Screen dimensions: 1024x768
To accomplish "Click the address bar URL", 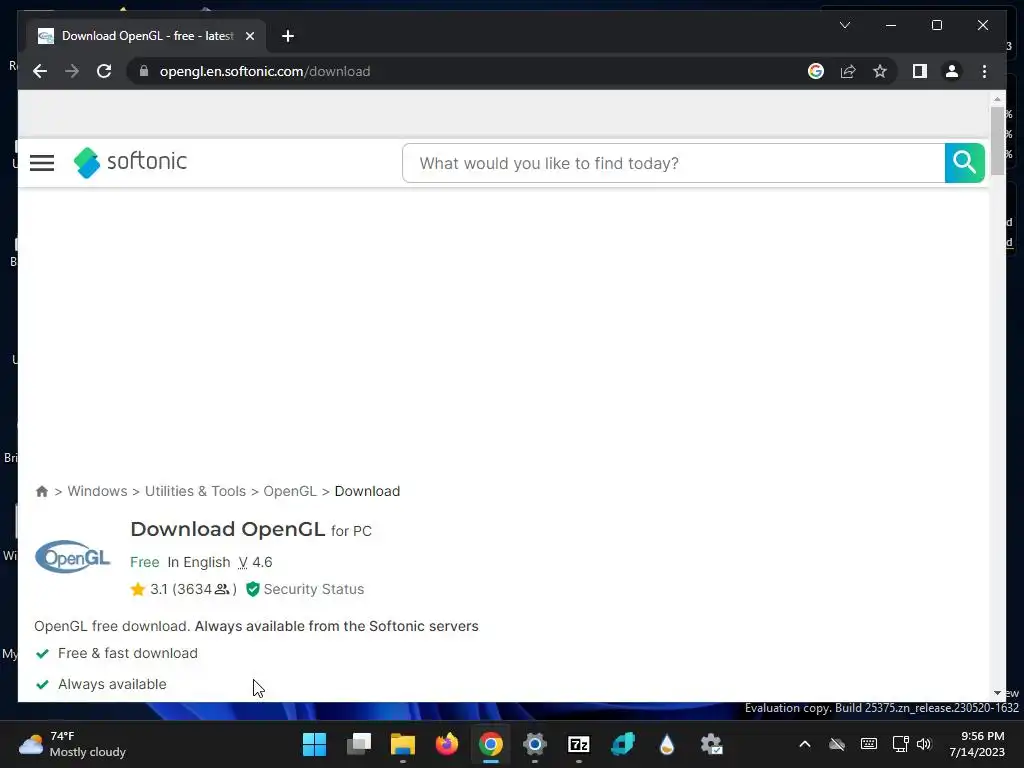I will click(265, 71).
